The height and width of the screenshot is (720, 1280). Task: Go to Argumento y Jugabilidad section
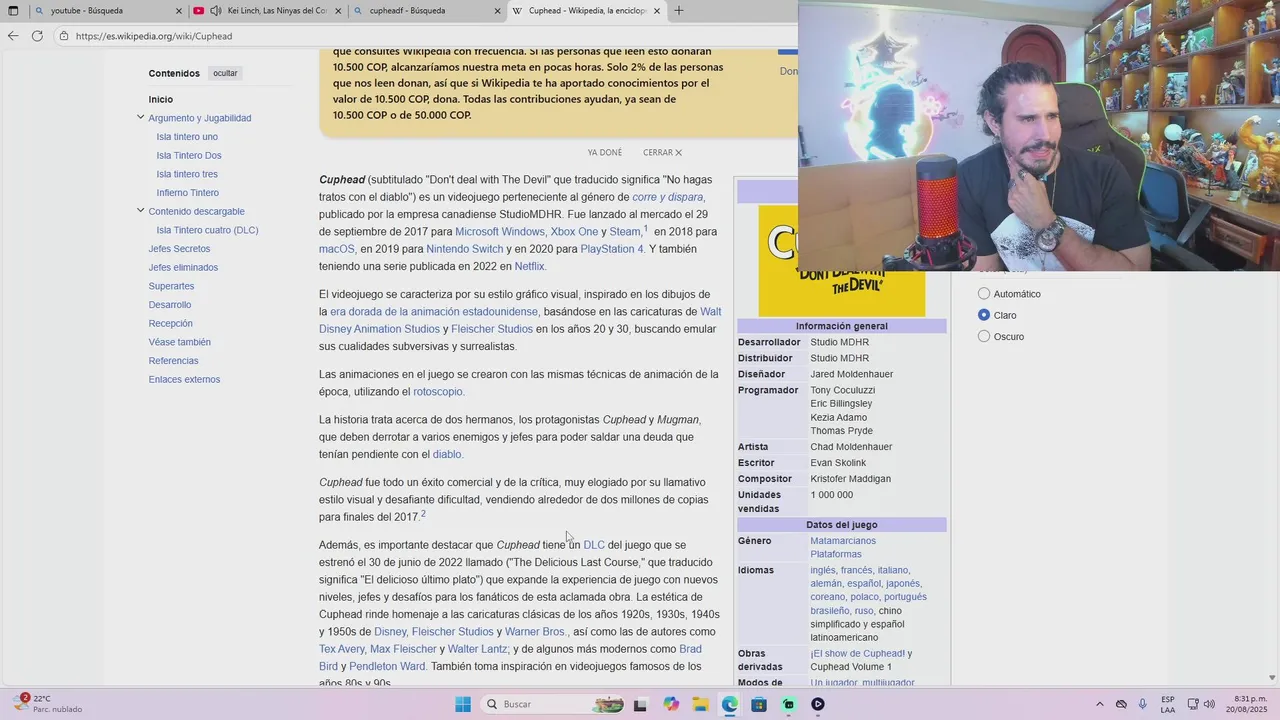coord(200,118)
